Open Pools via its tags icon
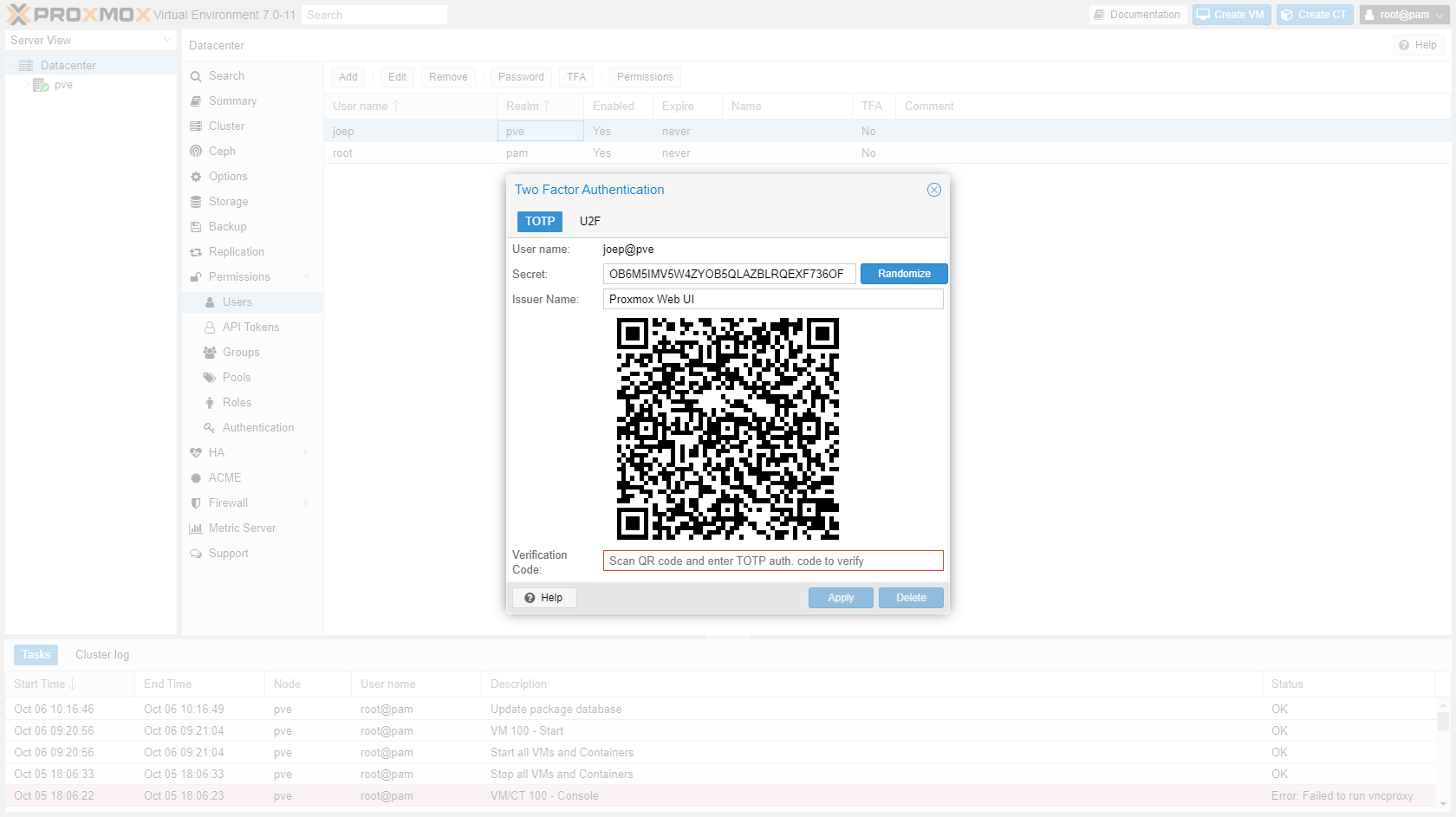Image resolution: width=1456 pixels, height=817 pixels. [x=210, y=378]
